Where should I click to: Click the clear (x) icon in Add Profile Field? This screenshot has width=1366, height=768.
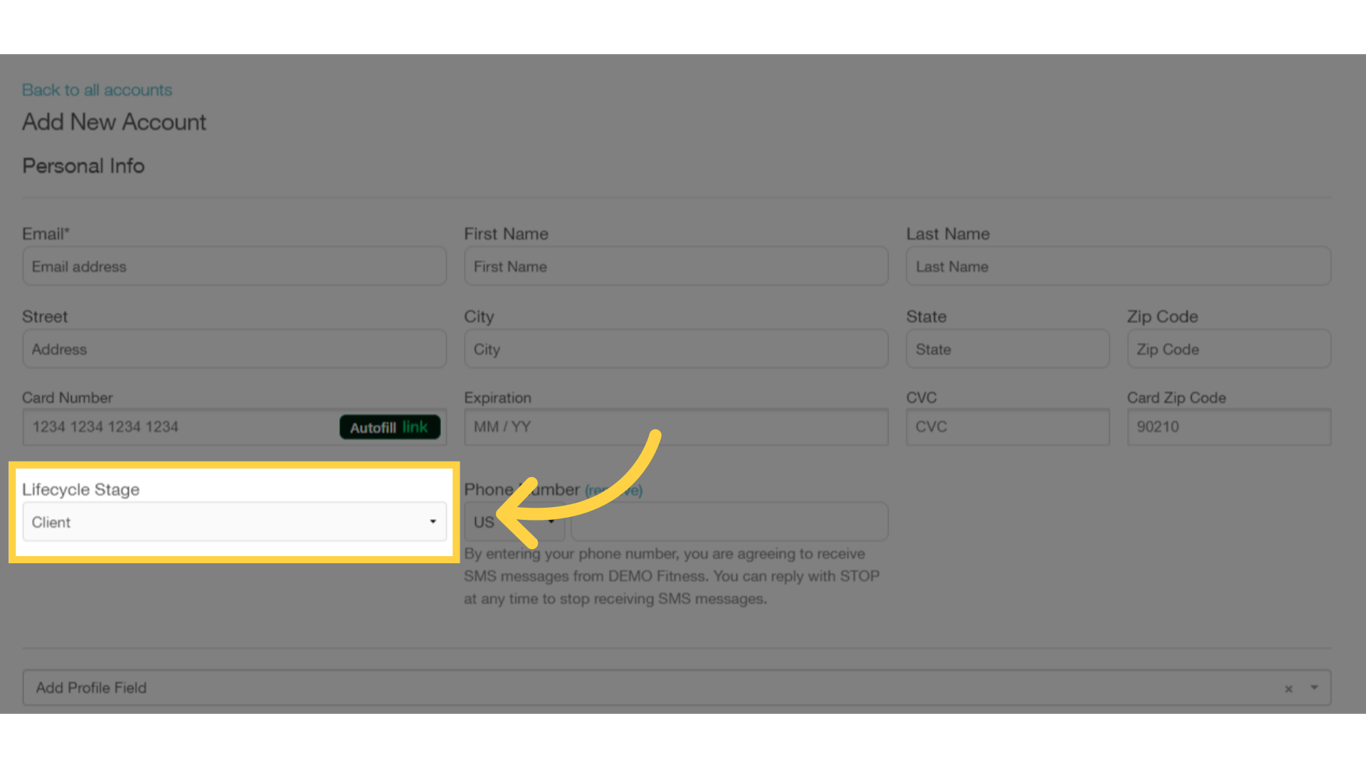[1288, 688]
